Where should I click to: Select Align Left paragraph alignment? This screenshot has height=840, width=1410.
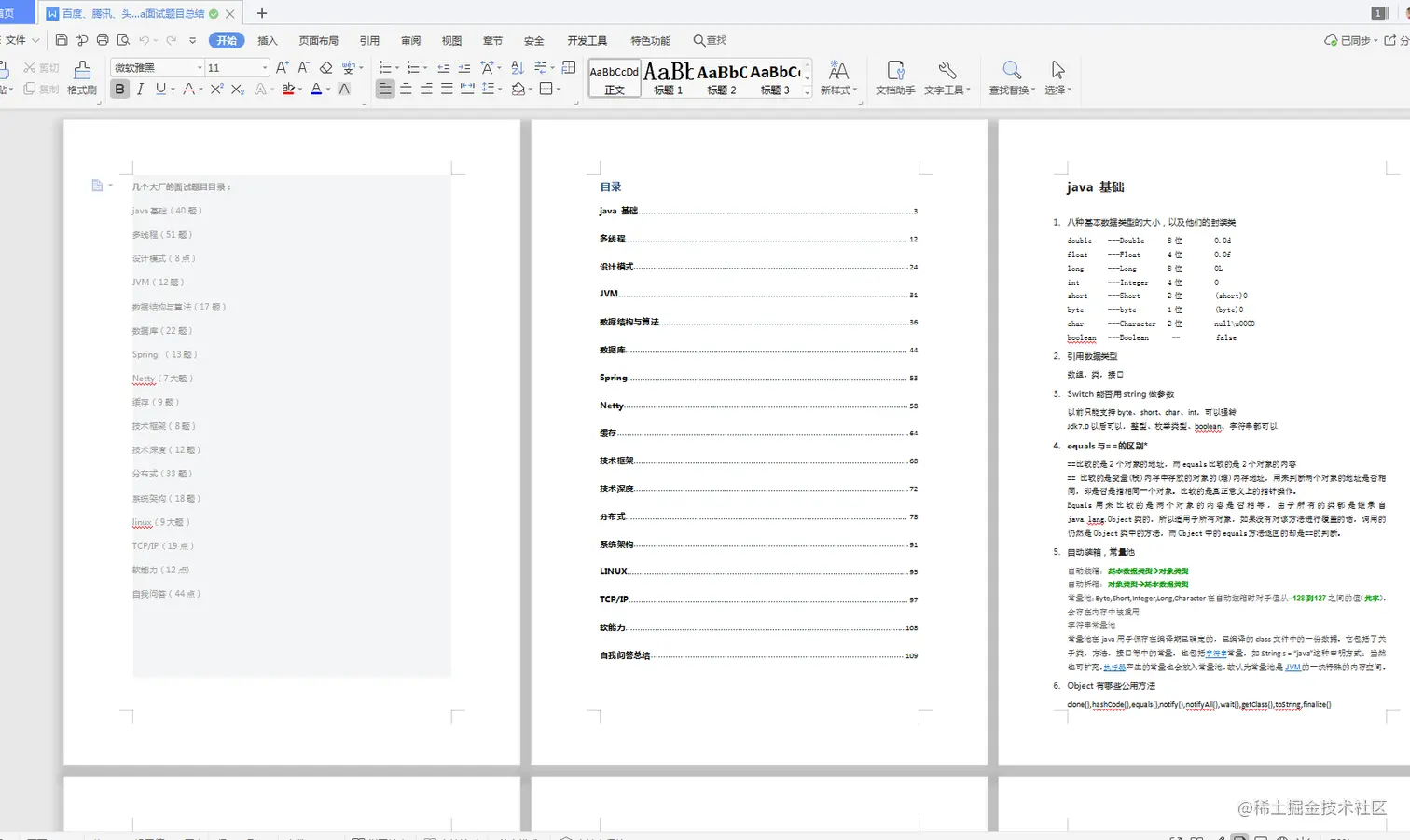click(385, 89)
